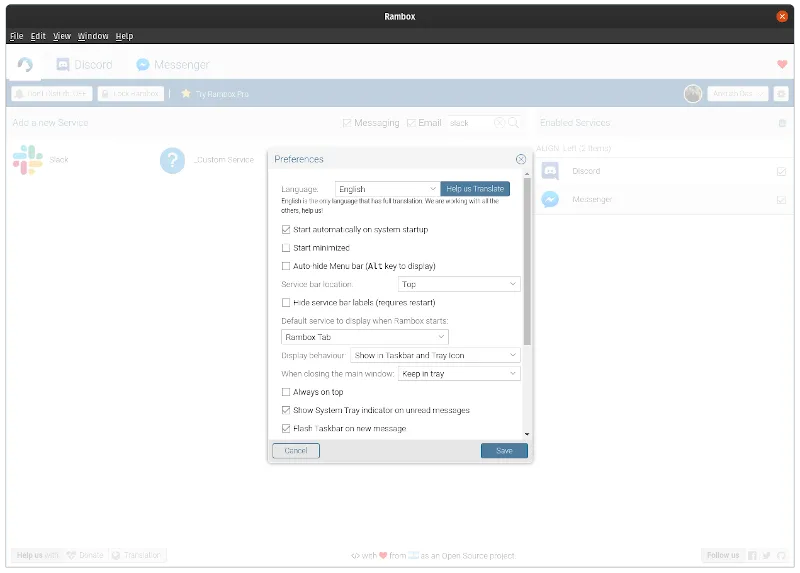Click the Discord icon in Enabled Services
Screen dimensions: 800x573
(550, 171)
